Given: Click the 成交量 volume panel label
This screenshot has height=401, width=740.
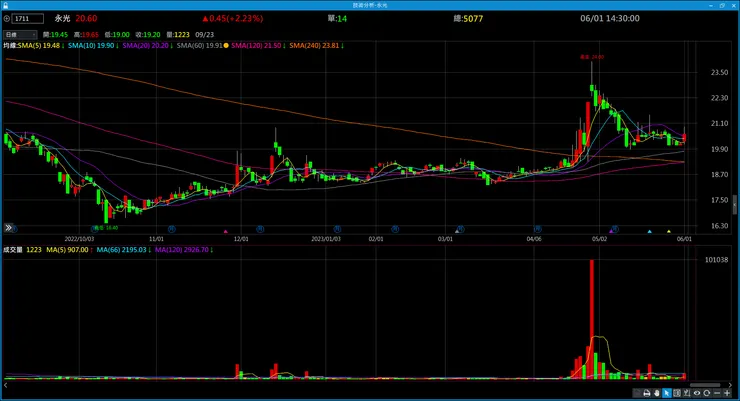Looking at the screenshot, I should 13,250.
